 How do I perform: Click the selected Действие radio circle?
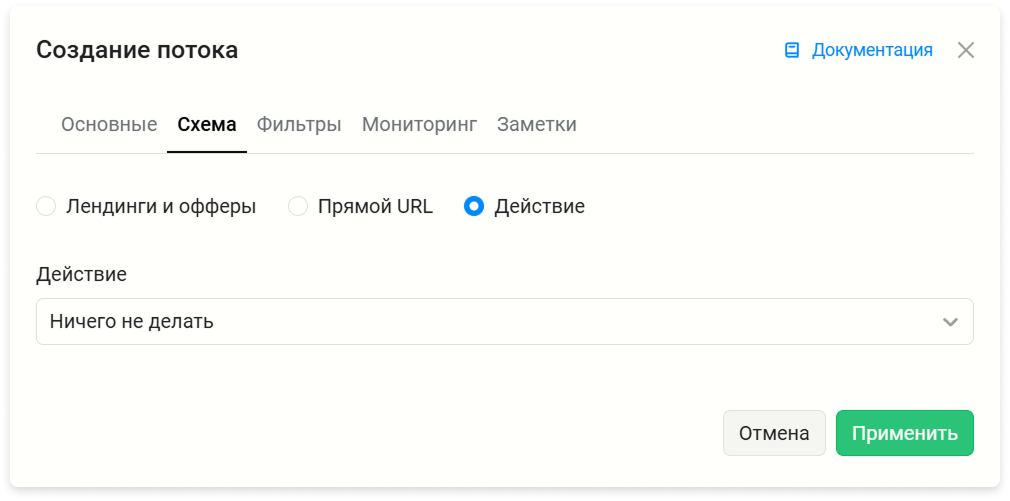point(474,207)
